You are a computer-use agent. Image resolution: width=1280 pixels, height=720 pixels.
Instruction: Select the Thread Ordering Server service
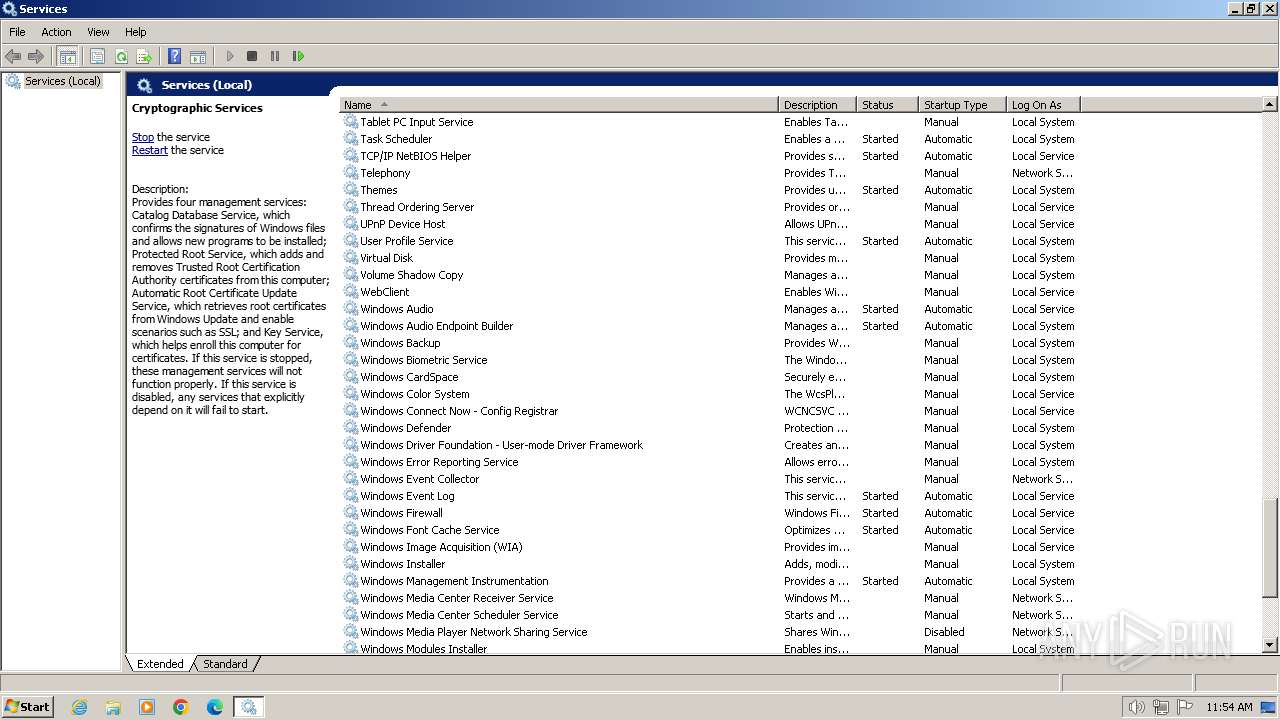[x=710, y=207]
